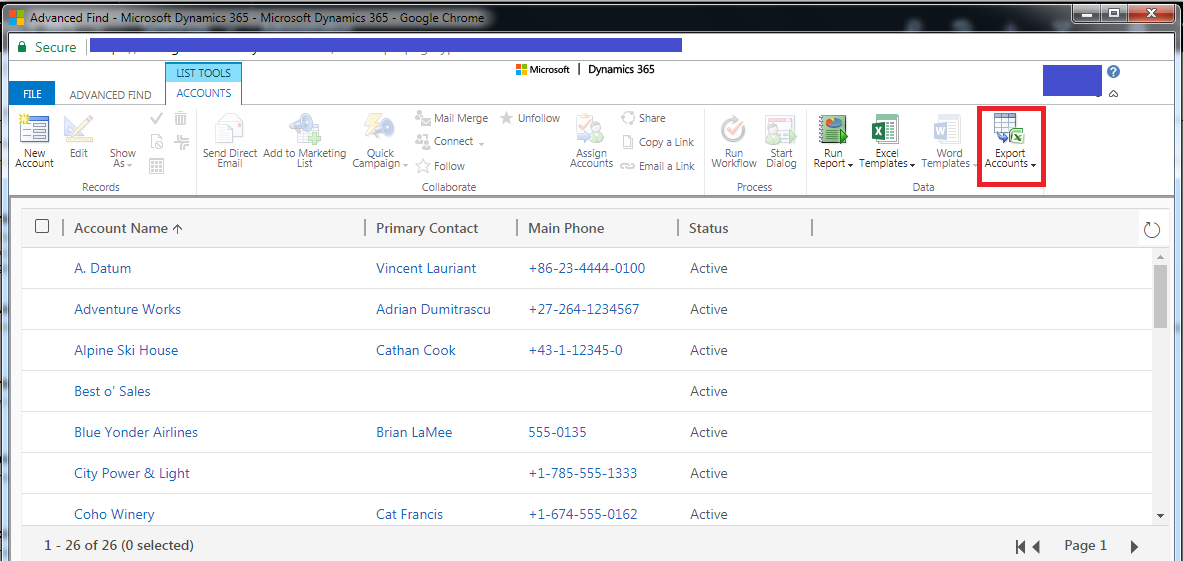Open the Coho Winery account
The height and width of the screenshot is (561, 1183).
point(114,514)
